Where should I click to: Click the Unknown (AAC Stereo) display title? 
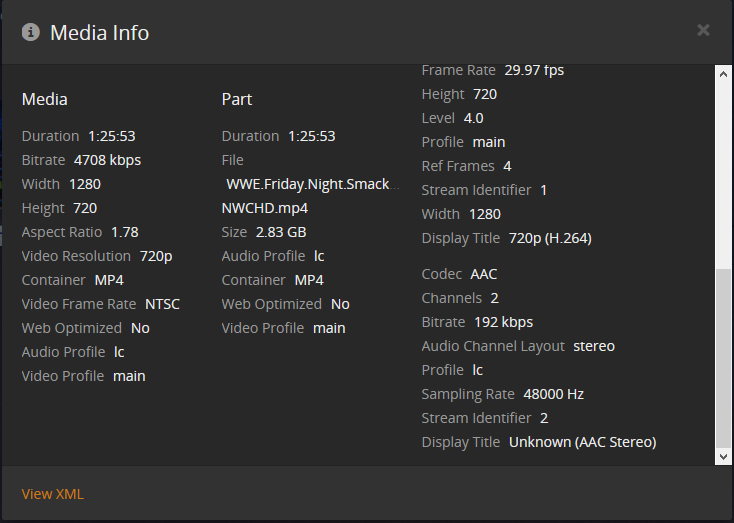coord(582,442)
